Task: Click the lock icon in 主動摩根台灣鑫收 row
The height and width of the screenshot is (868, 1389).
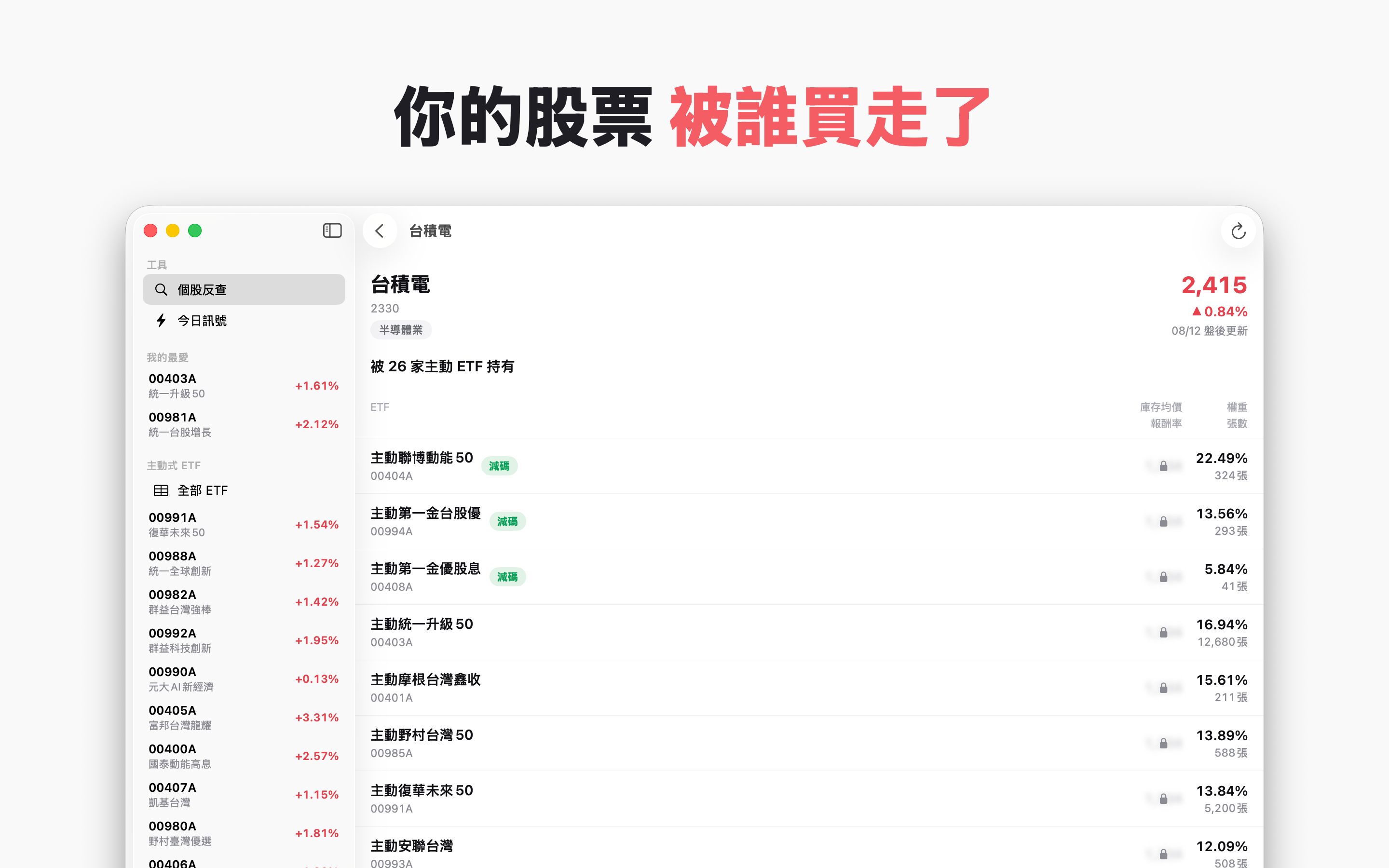Action: (1163, 688)
